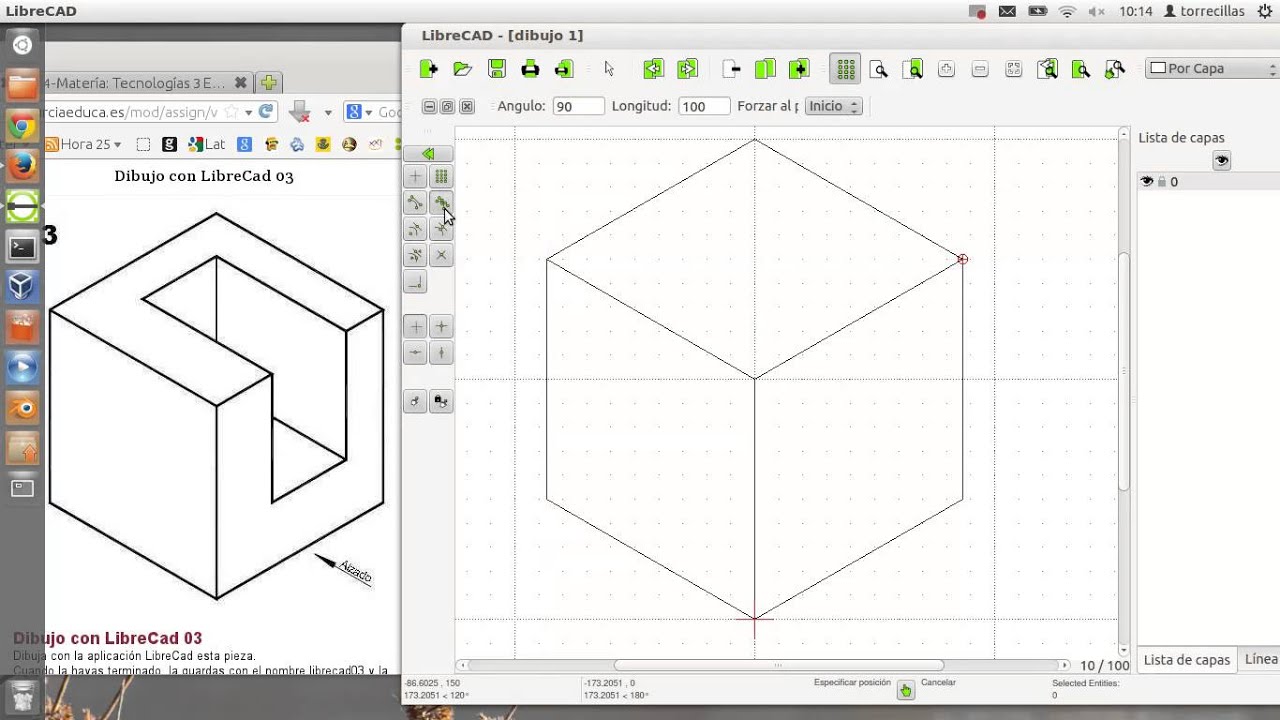This screenshot has height=720, width=1280.
Task: Click the restrict orthogonally bold cross icon
Action: pyautogui.click(x=441, y=327)
